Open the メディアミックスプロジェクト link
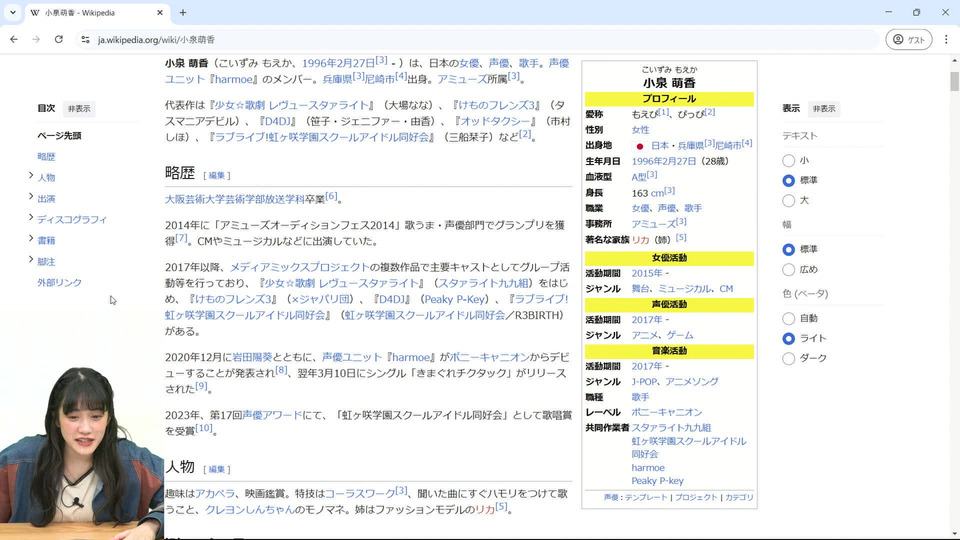Image resolution: width=960 pixels, height=540 pixels. (299, 267)
